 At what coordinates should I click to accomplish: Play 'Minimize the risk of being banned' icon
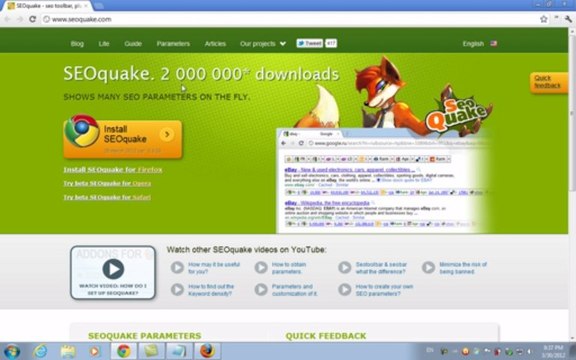[x=428, y=267]
